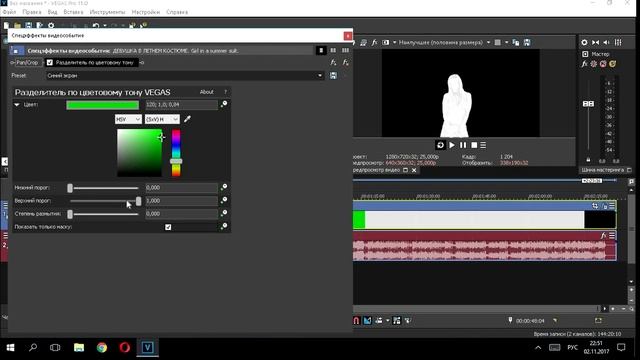640x360 pixels.
Task: Toggle animation for Степень размытия
Action: tap(224, 213)
